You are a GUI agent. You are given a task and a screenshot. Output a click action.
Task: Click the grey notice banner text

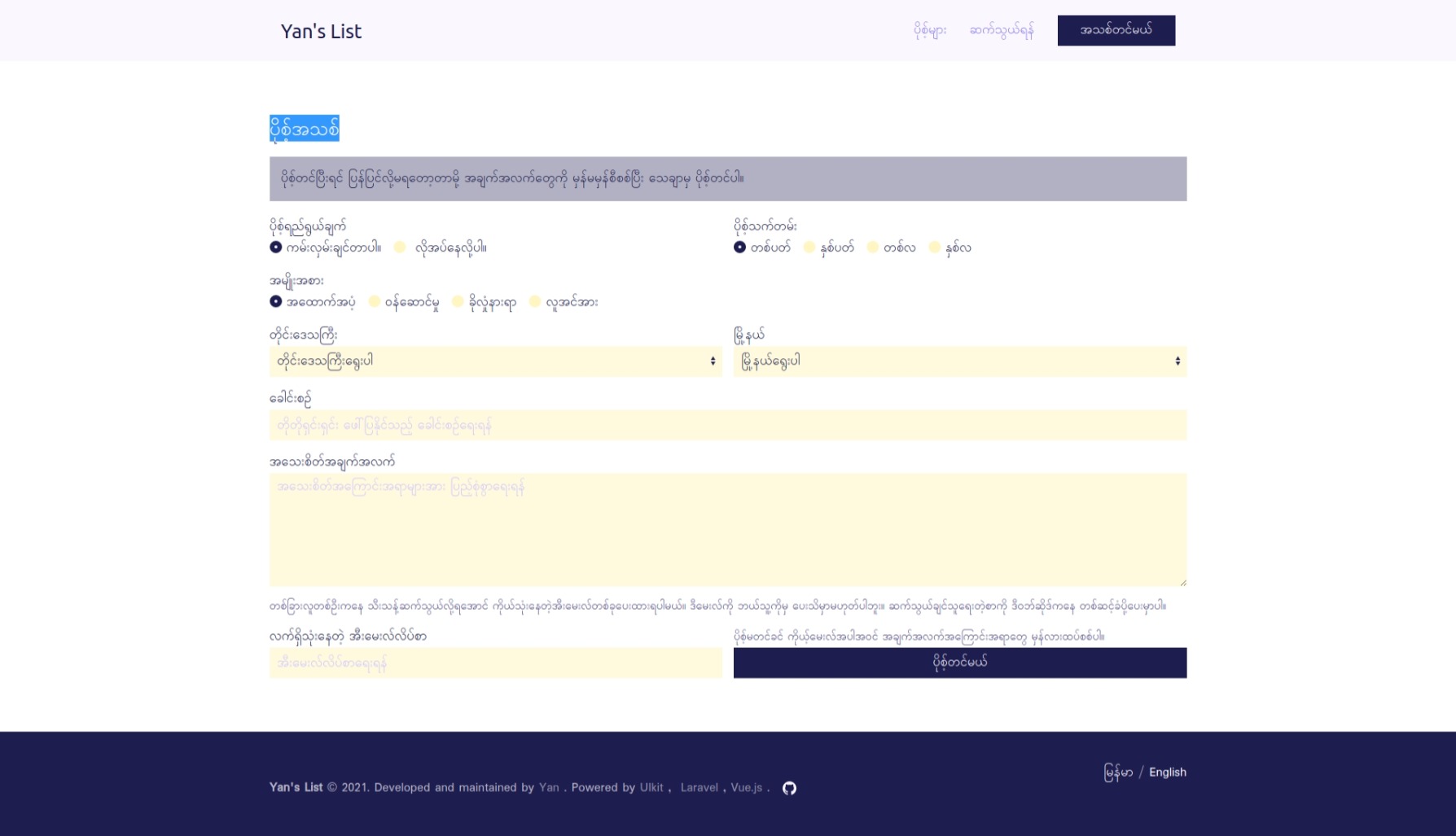point(512,178)
